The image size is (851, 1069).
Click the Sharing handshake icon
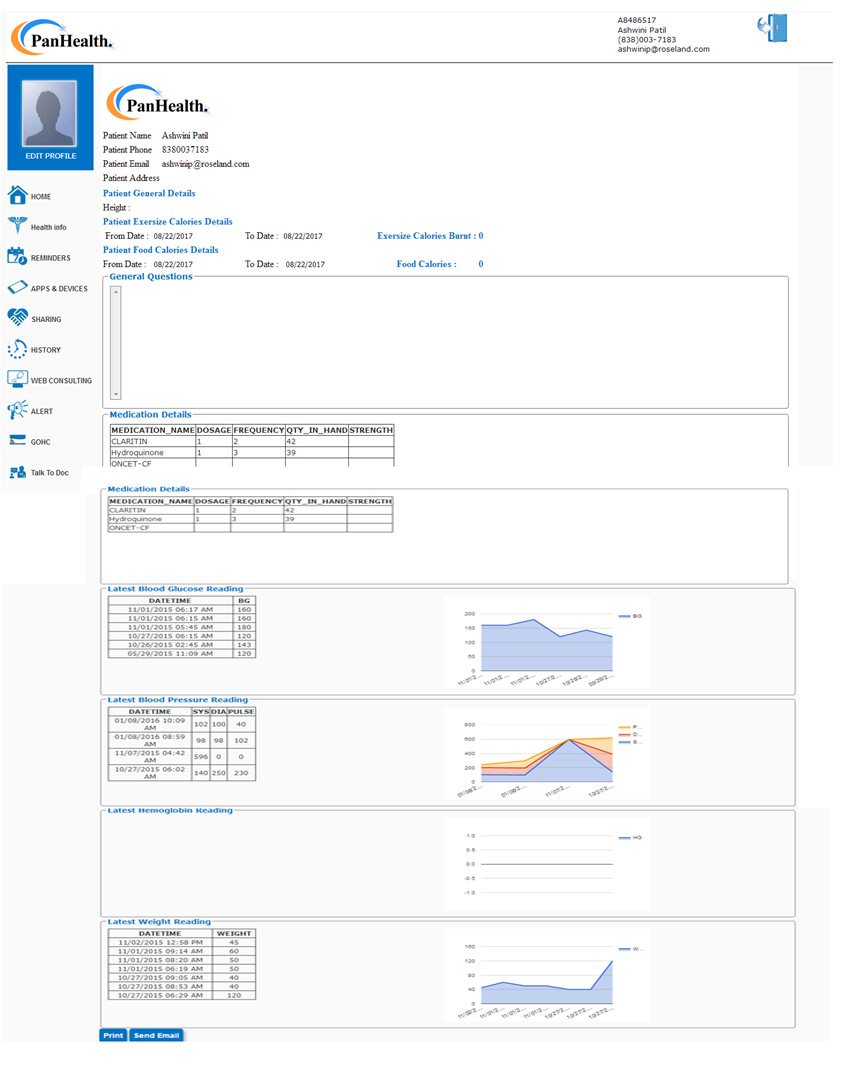pyautogui.click(x=17, y=318)
